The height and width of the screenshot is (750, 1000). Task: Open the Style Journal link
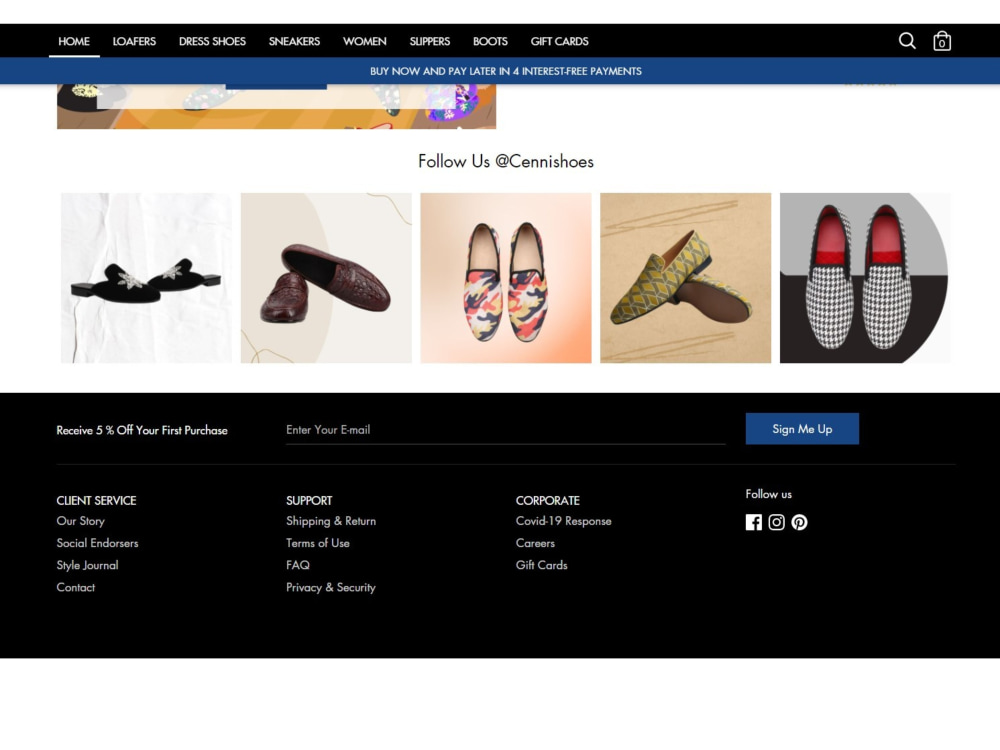click(x=87, y=565)
